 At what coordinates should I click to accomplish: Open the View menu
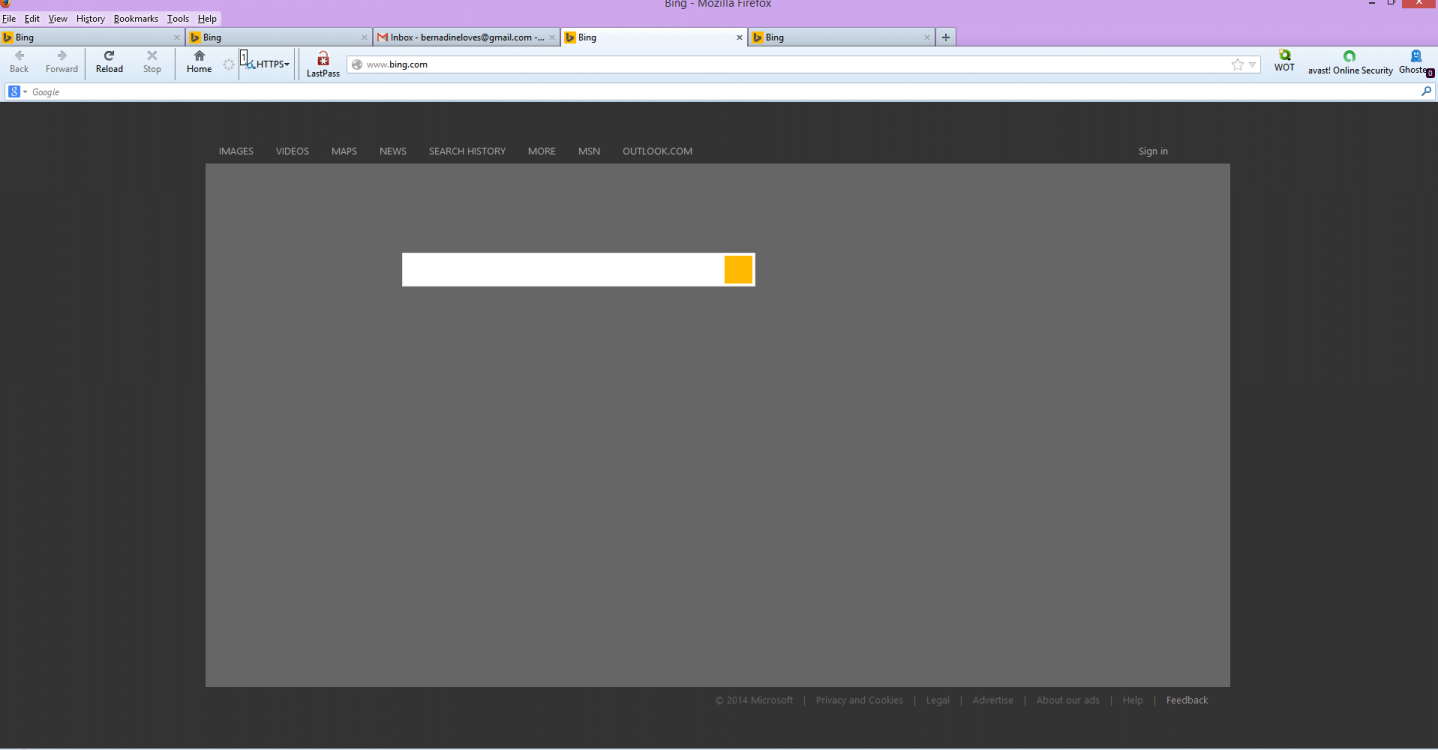point(58,19)
